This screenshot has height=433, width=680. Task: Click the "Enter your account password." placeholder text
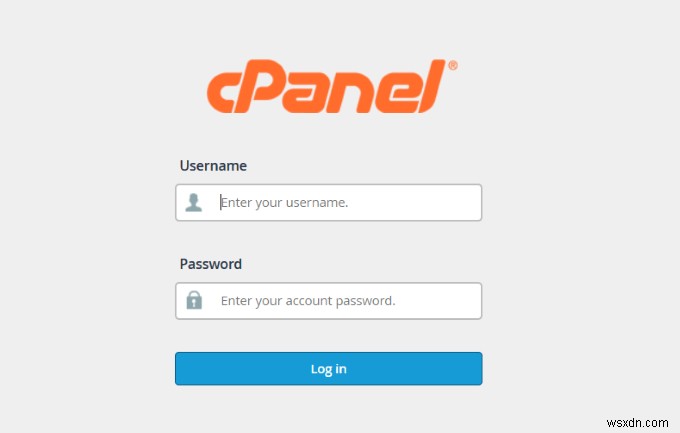(x=308, y=300)
